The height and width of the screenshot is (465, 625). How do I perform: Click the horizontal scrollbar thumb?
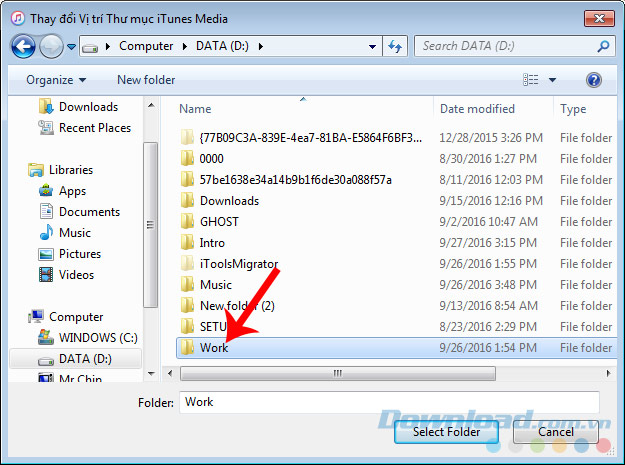[338, 374]
